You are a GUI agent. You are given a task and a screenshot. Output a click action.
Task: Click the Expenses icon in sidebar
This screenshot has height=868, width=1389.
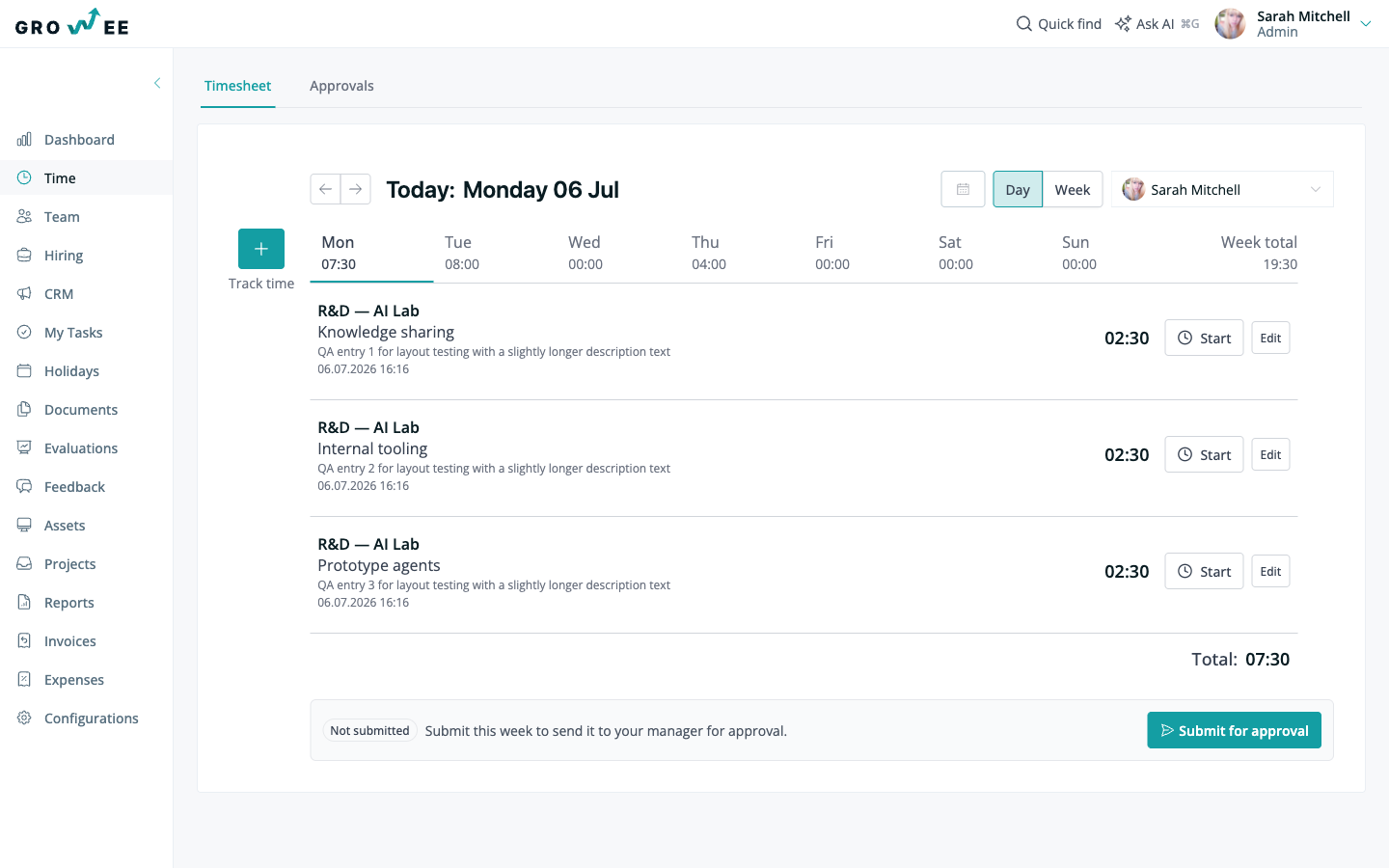click(x=24, y=679)
